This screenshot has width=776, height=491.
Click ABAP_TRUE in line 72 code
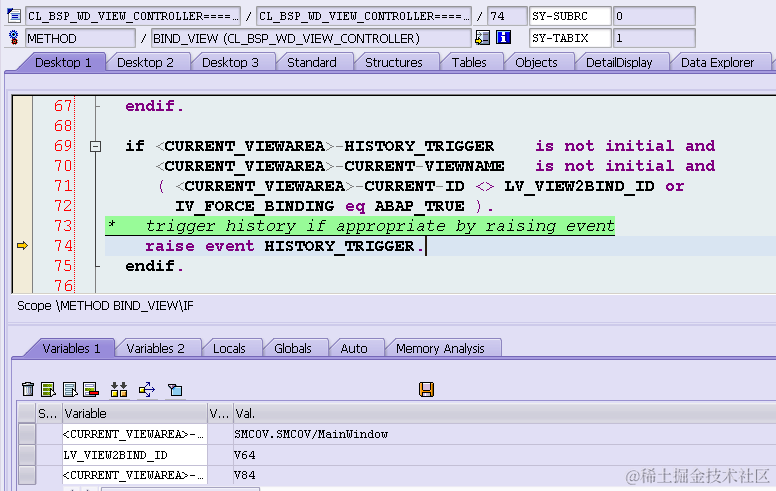pyautogui.click(x=420, y=206)
